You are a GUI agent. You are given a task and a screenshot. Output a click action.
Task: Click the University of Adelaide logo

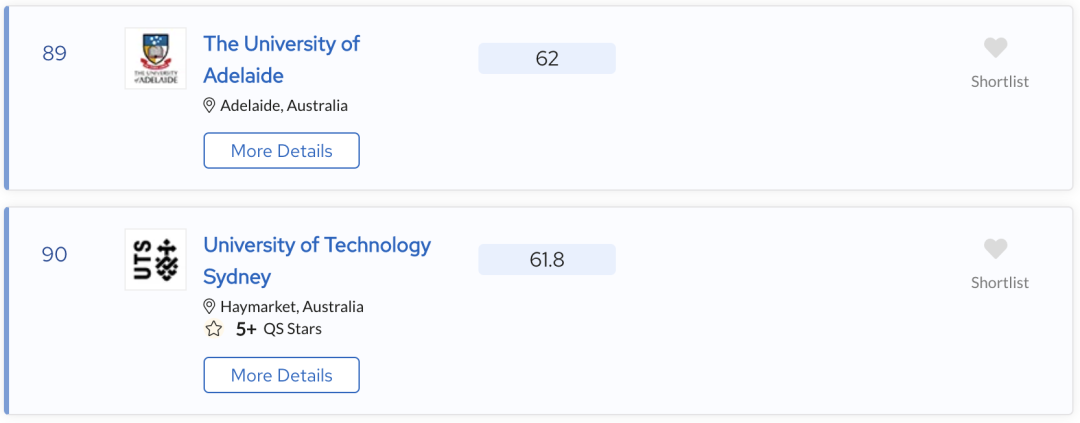tap(155, 58)
